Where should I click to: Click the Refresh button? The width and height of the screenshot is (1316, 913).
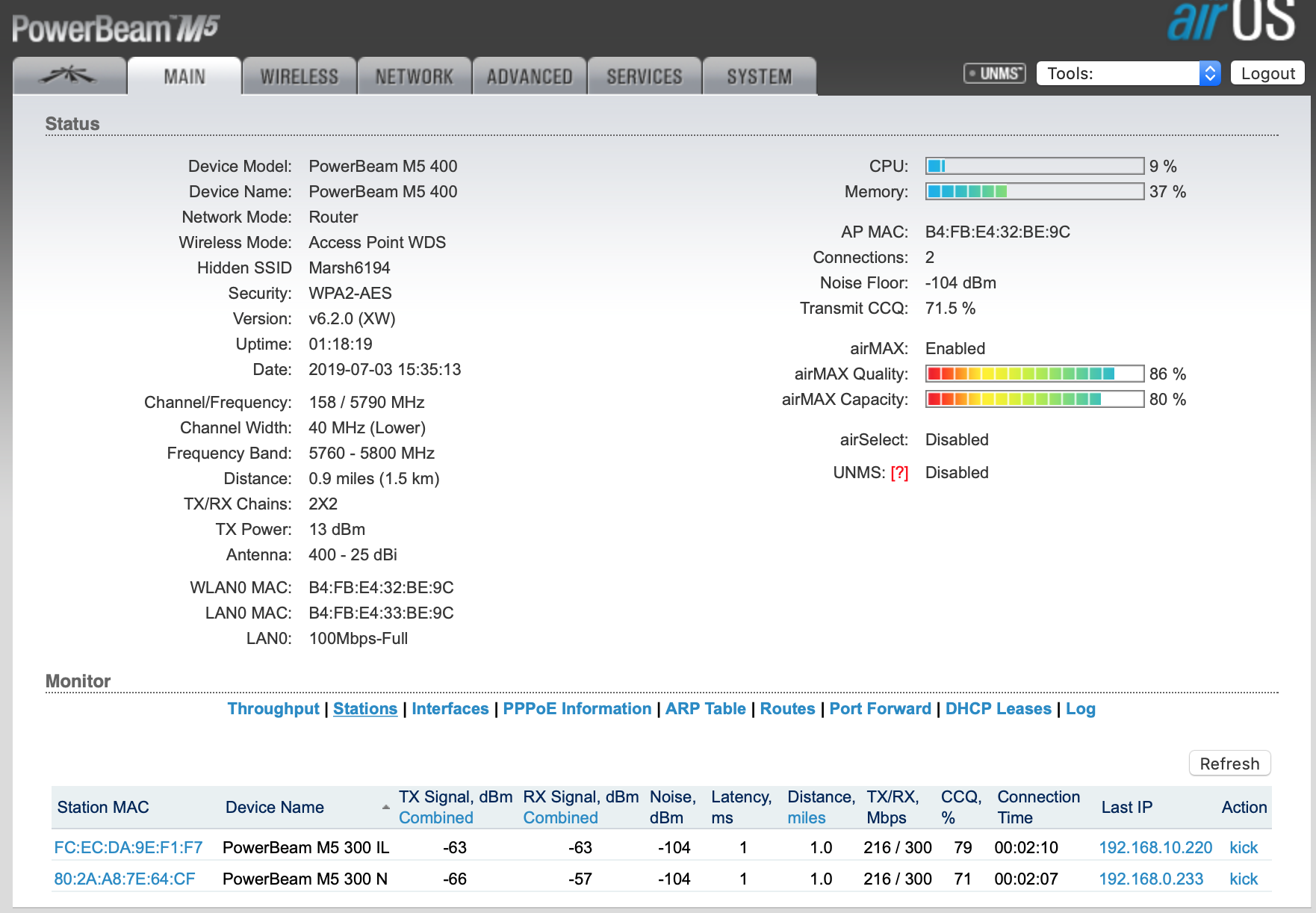[x=1229, y=764]
